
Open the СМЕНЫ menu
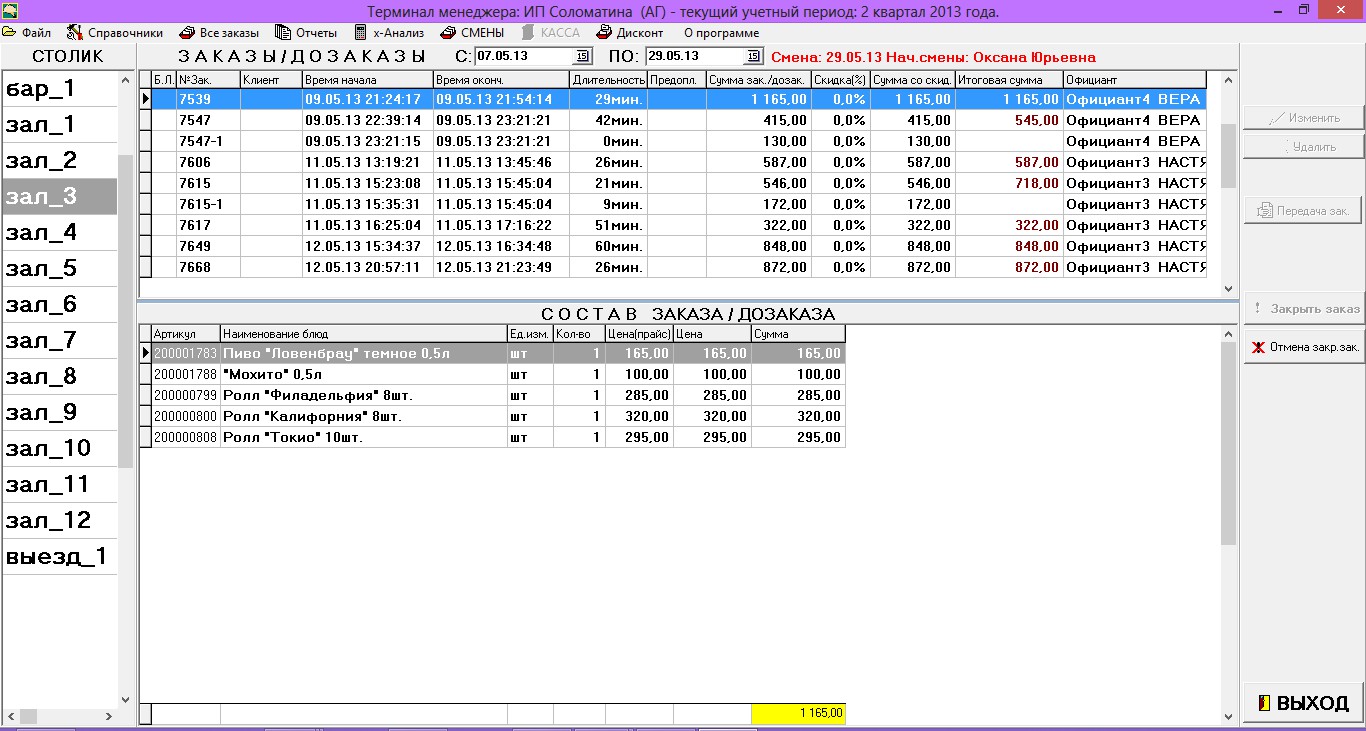[x=482, y=33]
